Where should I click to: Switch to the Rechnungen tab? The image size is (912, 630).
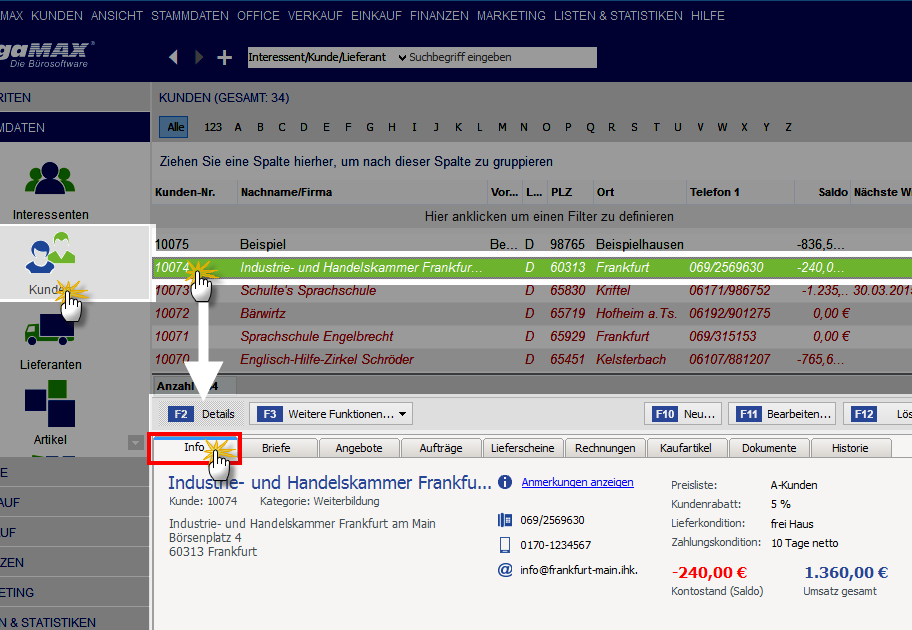tap(605, 448)
